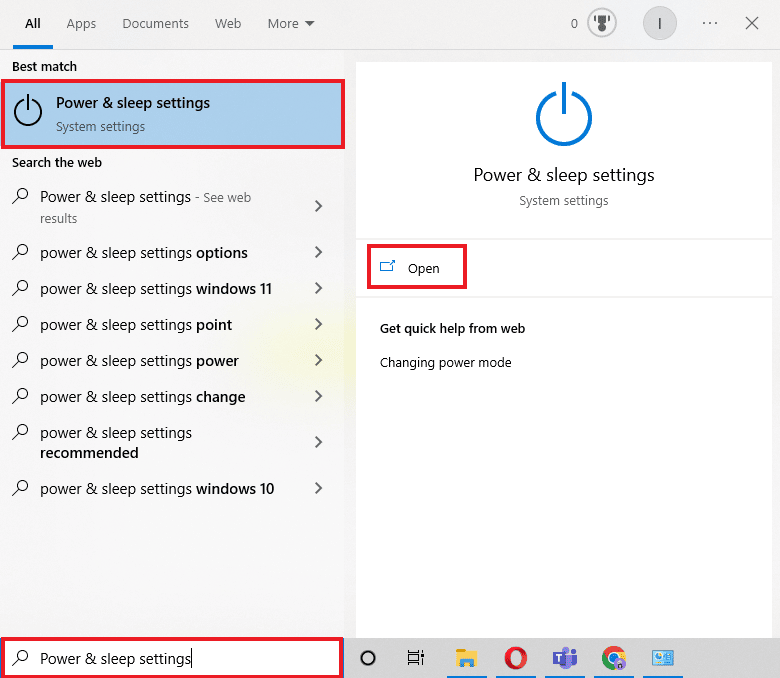Image resolution: width=780 pixels, height=678 pixels.
Task: Expand 'power & sleep settings options' arrow
Action: coord(318,253)
